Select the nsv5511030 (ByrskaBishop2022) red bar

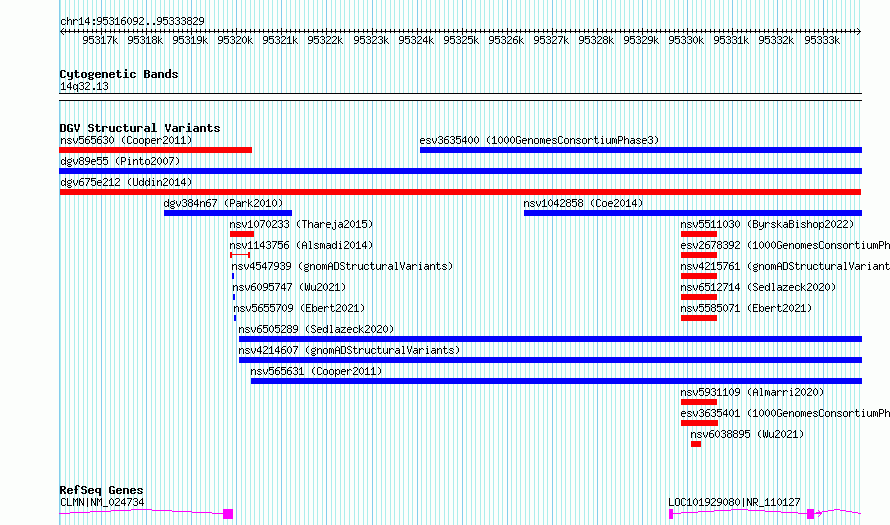699,234
